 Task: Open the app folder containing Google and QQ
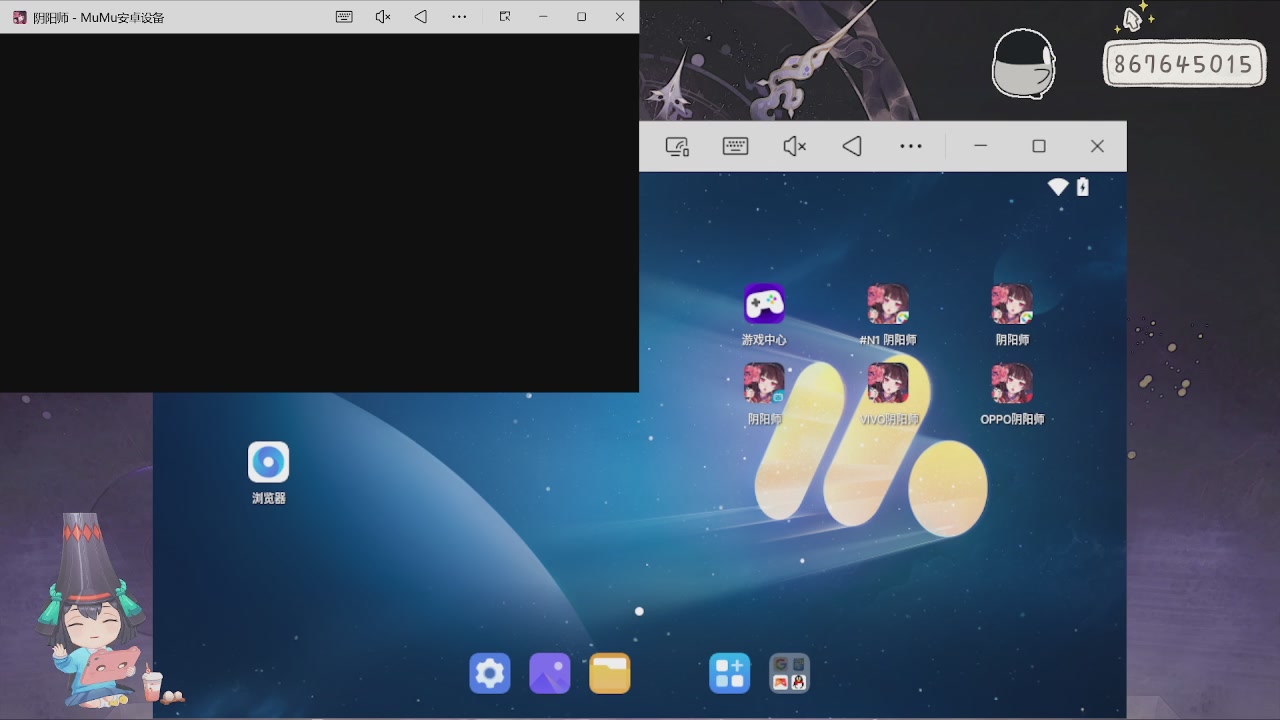point(790,674)
